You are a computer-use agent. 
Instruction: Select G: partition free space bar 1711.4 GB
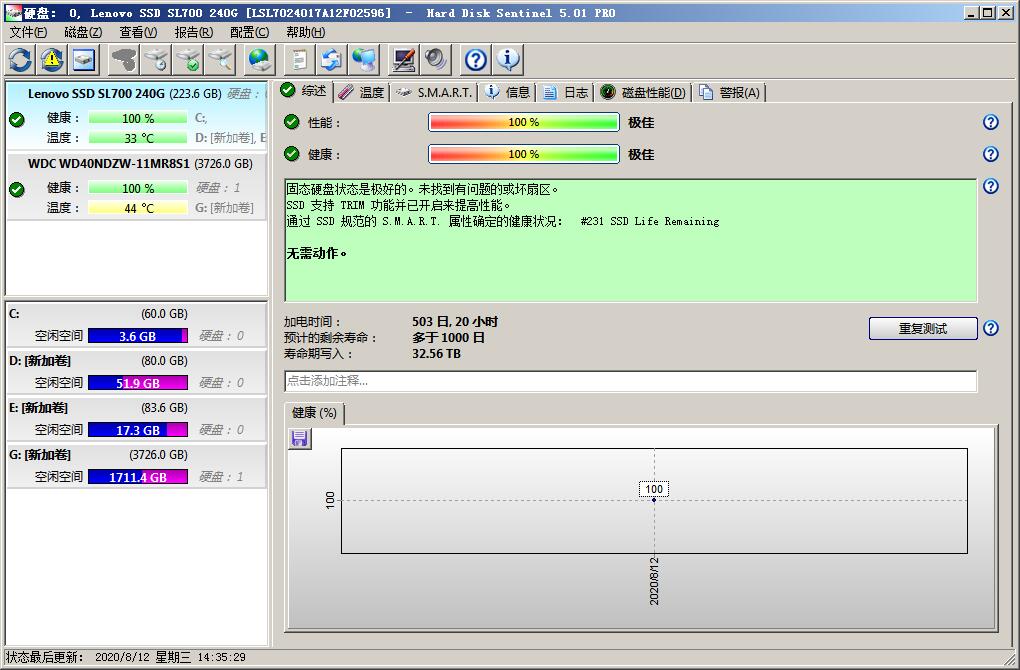[x=138, y=477]
